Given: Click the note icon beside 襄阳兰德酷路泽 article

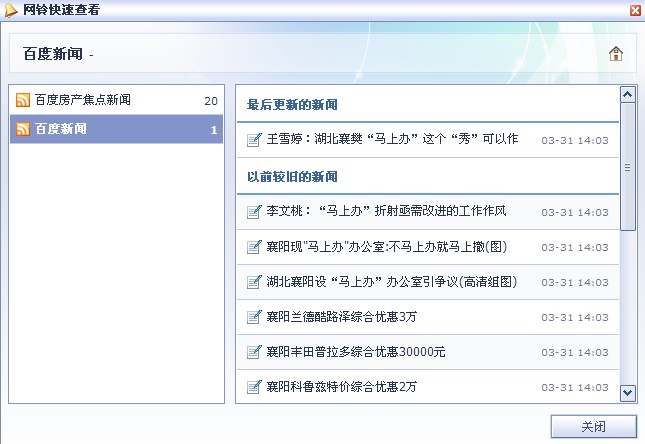Looking at the screenshot, I should coord(254,317).
